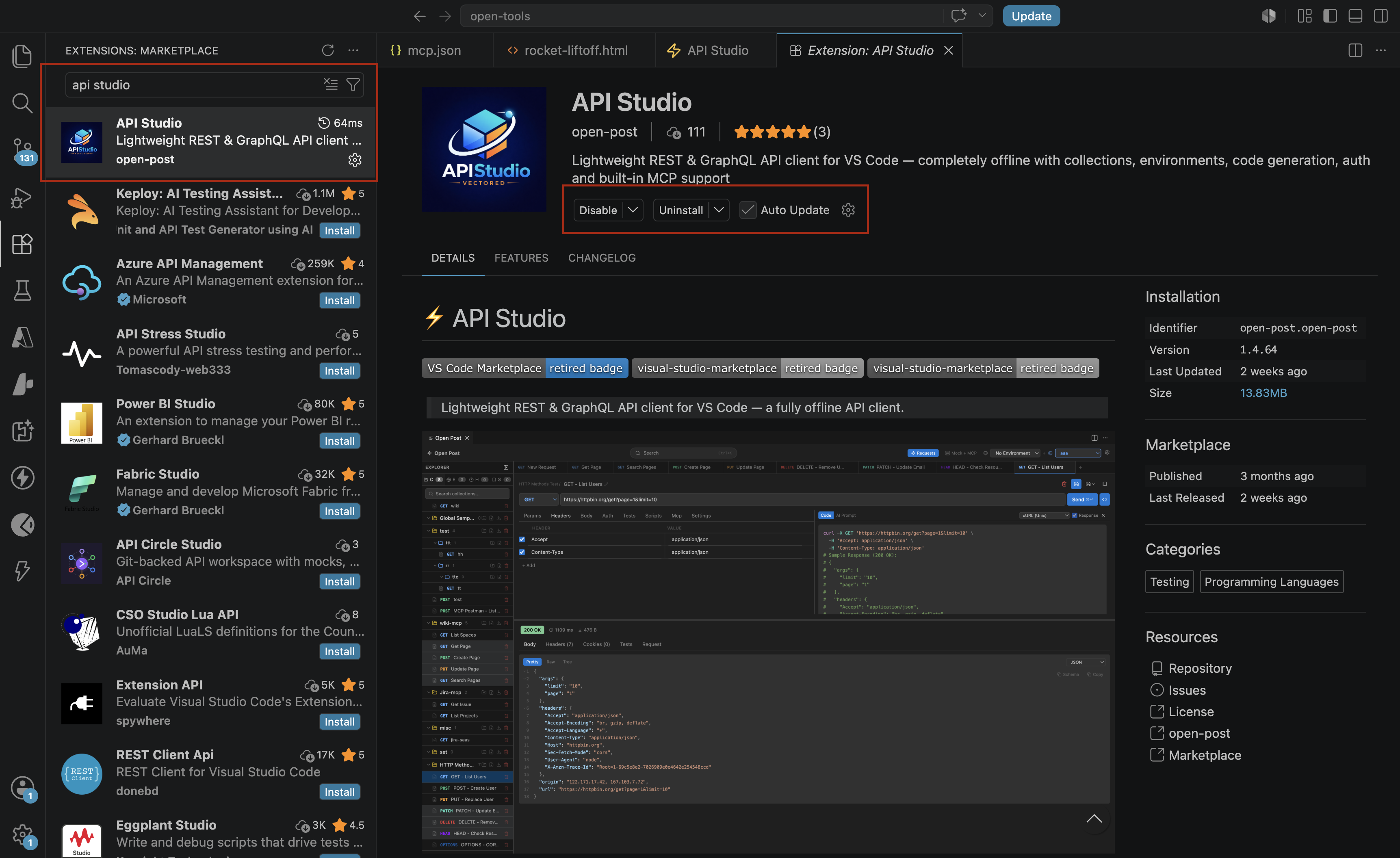
Task: Toggle the Auto Update checkbox
Action: [x=748, y=210]
